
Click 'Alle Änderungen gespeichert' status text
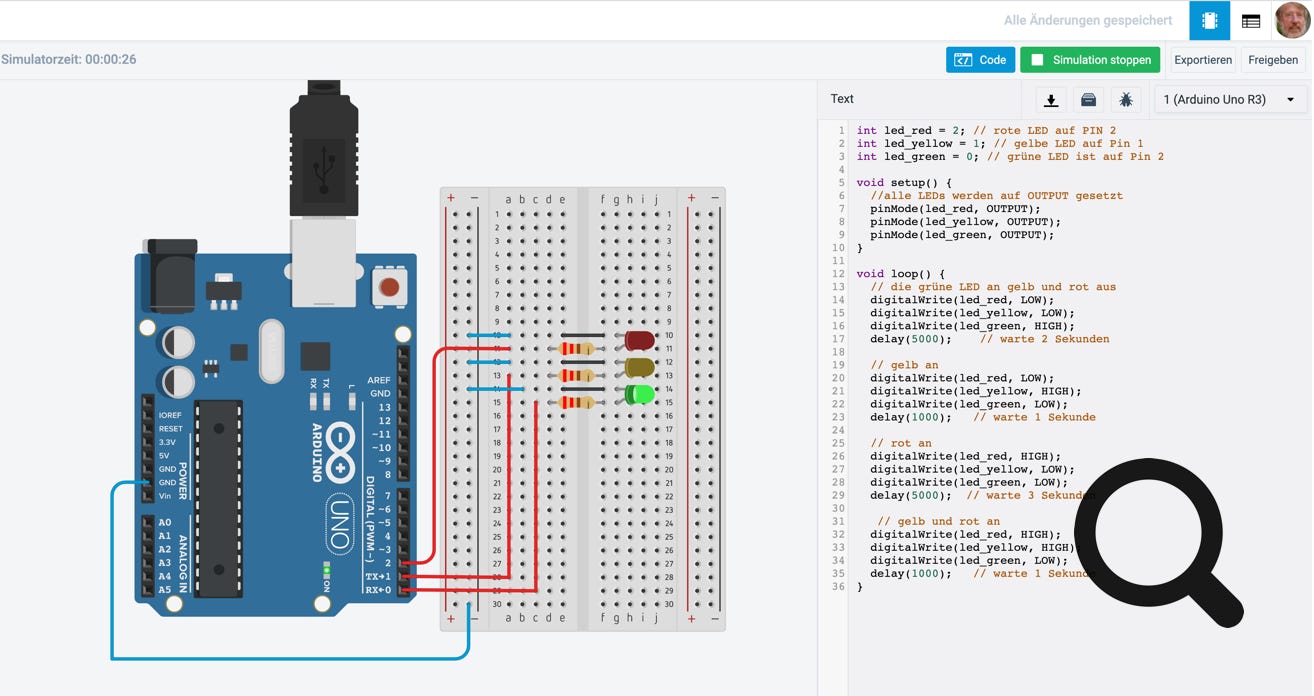pos(1088,20)
